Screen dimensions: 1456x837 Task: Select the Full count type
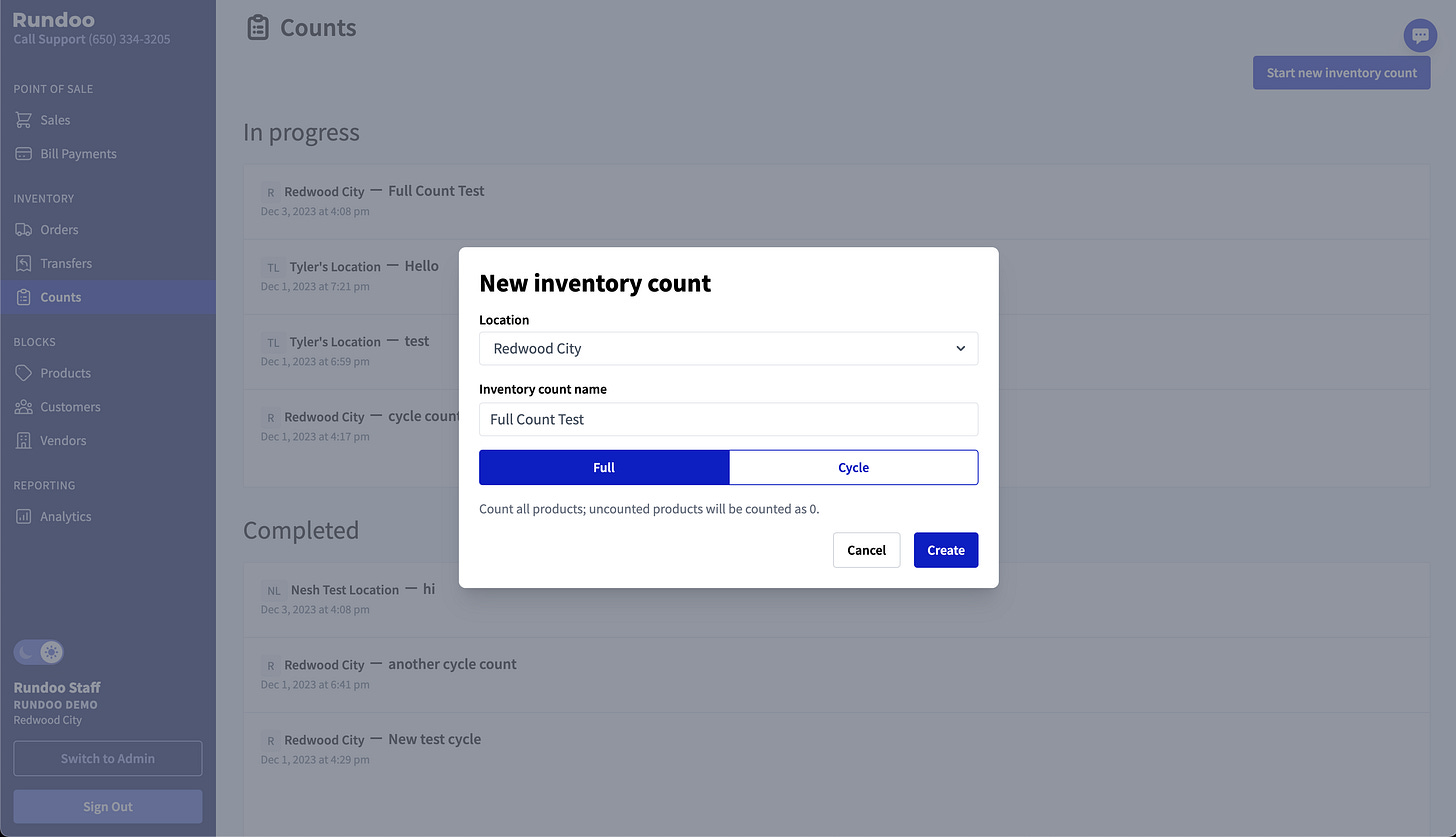pyautogui.click(x=604, y=467)
